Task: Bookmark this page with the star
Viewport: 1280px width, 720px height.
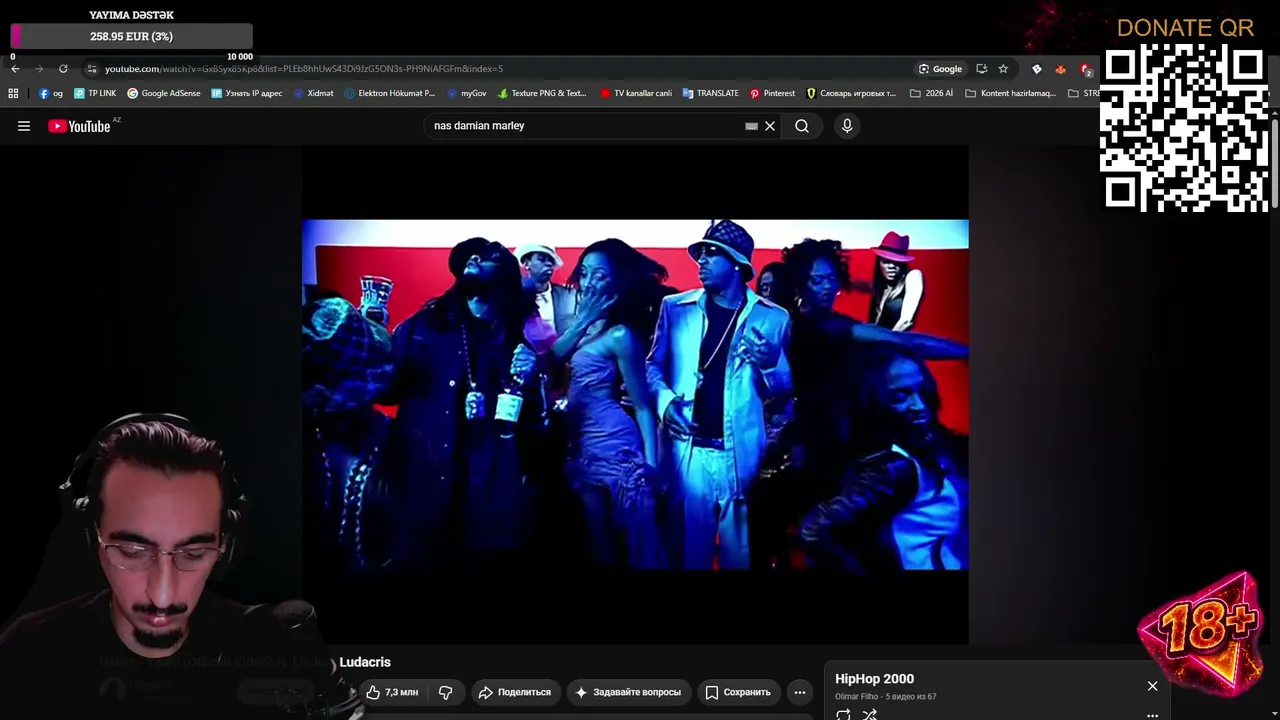Action: [1003, 69]
